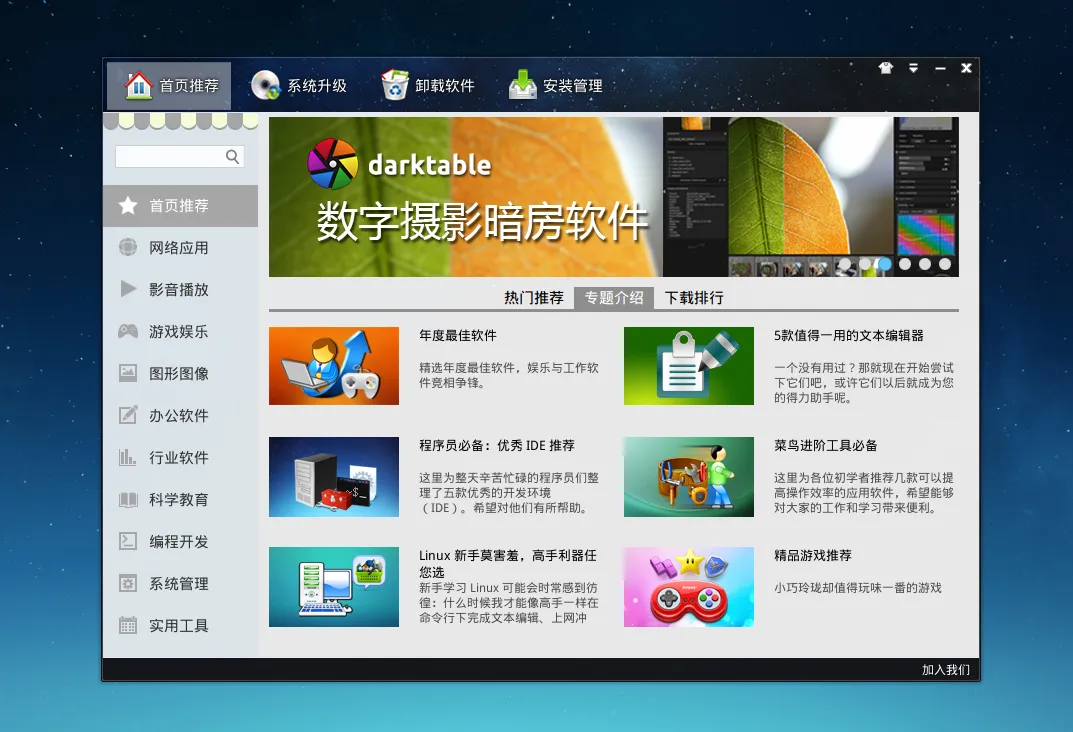Viewport: 1073px width, 732px height.
Task: Switch to the 下载排行 tab
Action: pyautogui.click(x=694, y=298)
